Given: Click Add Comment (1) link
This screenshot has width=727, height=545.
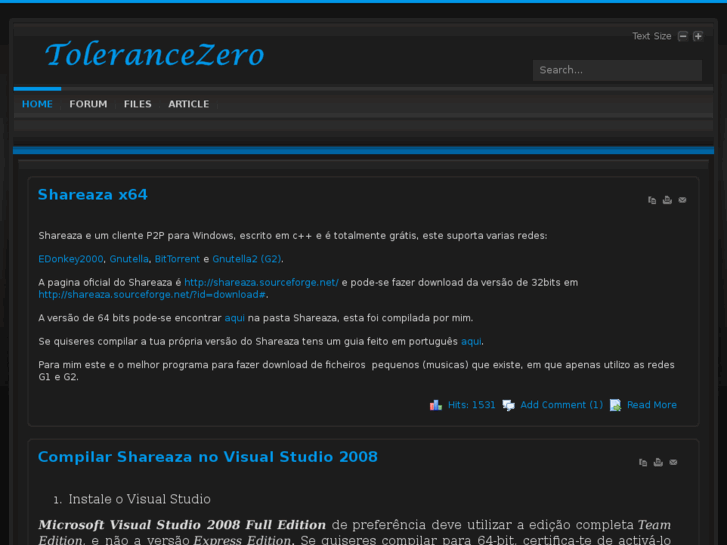Looking at the screenshot, I should (x=561, y=405).
